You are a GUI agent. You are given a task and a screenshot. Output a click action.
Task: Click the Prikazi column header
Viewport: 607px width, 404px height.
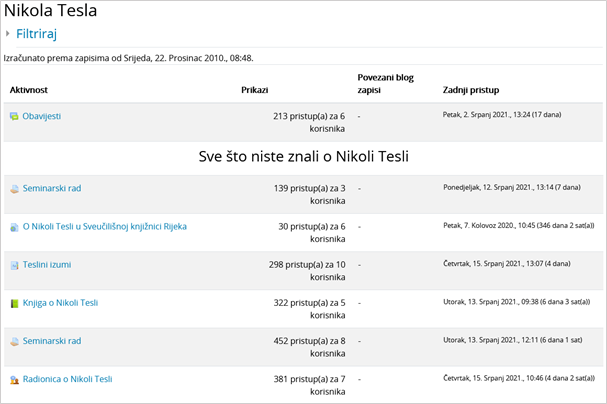click(254, 90)
